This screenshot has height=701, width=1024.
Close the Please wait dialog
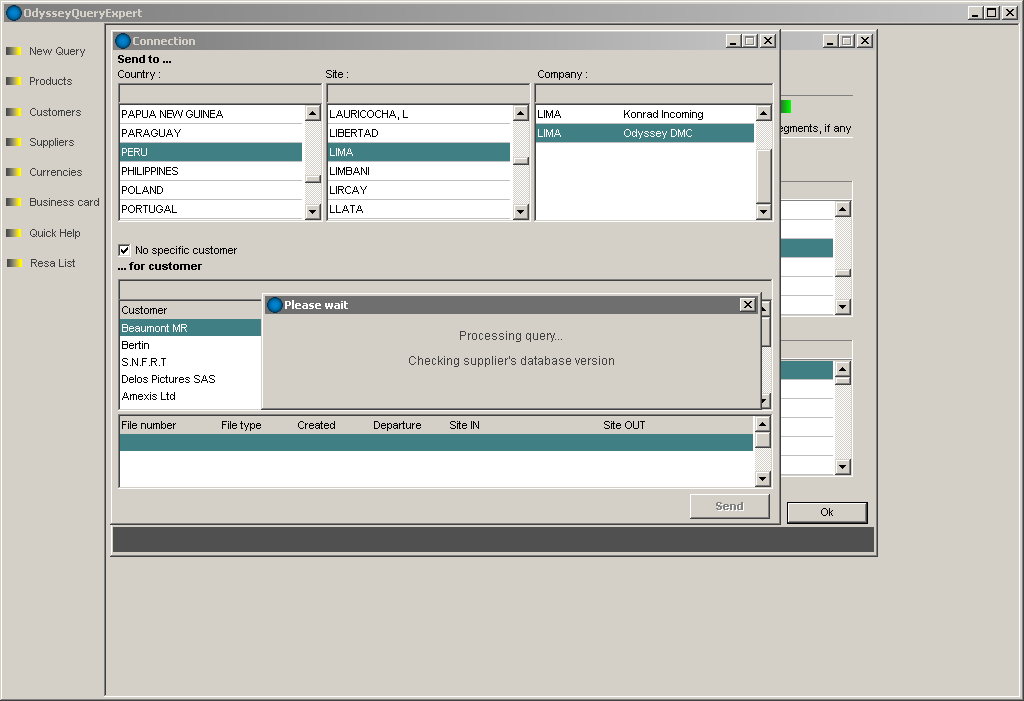[747, 305]
